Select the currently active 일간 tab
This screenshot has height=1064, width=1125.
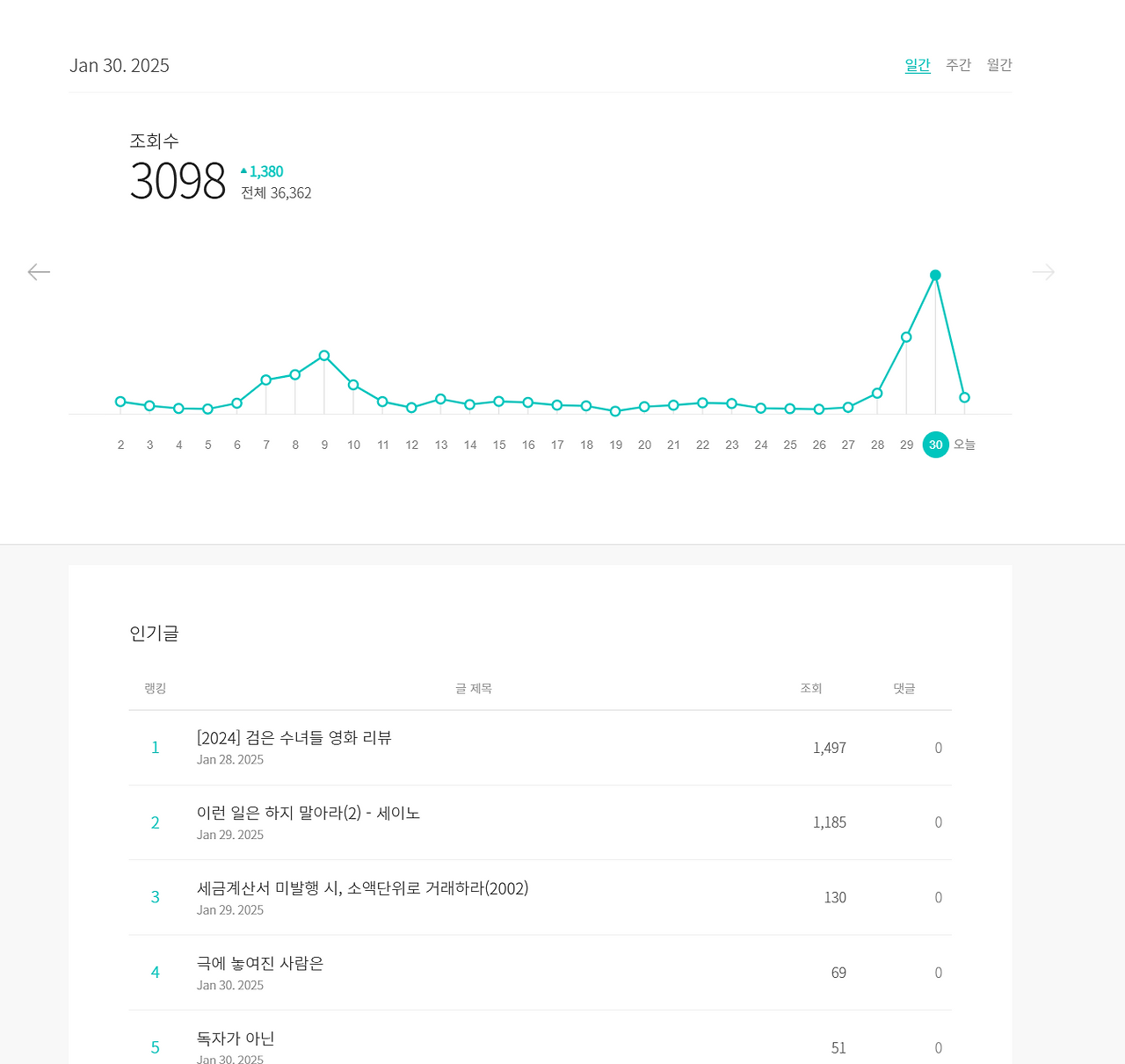pyautogui.click(x=917, y=64)
